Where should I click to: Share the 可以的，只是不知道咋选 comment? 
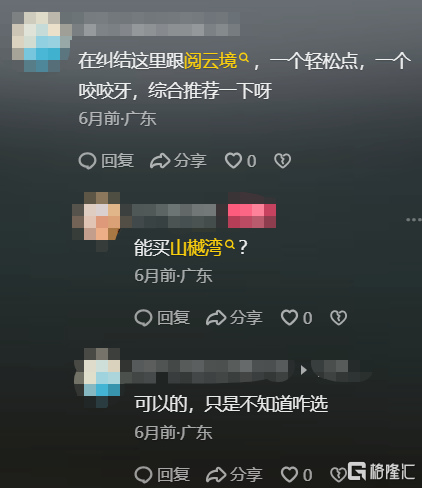click(234, 474)
